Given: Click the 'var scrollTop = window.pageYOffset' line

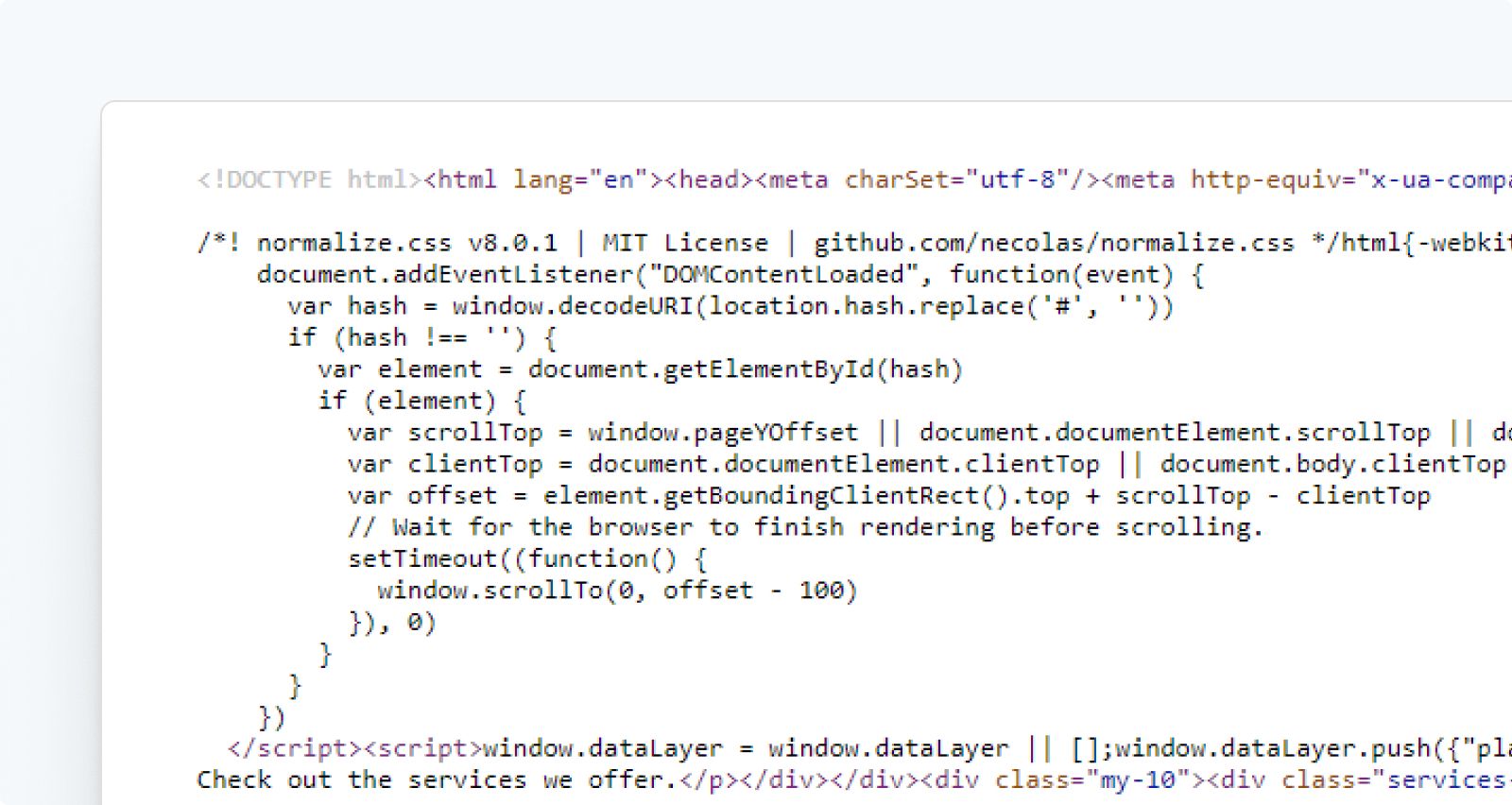Looking at the screenshot, I should point(929,433).
